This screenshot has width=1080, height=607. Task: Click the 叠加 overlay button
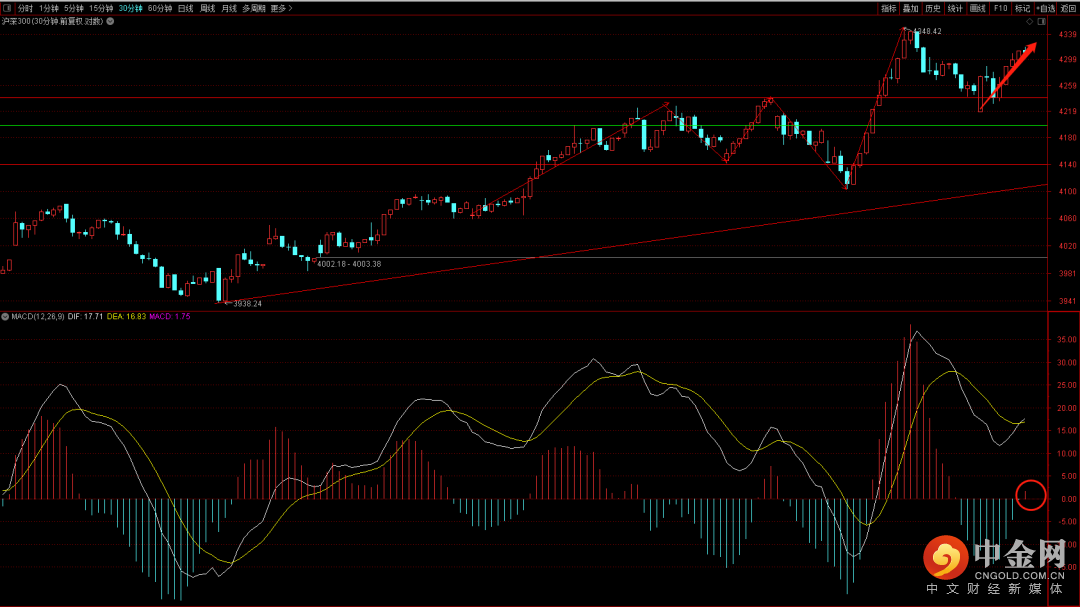pos(911,8)
